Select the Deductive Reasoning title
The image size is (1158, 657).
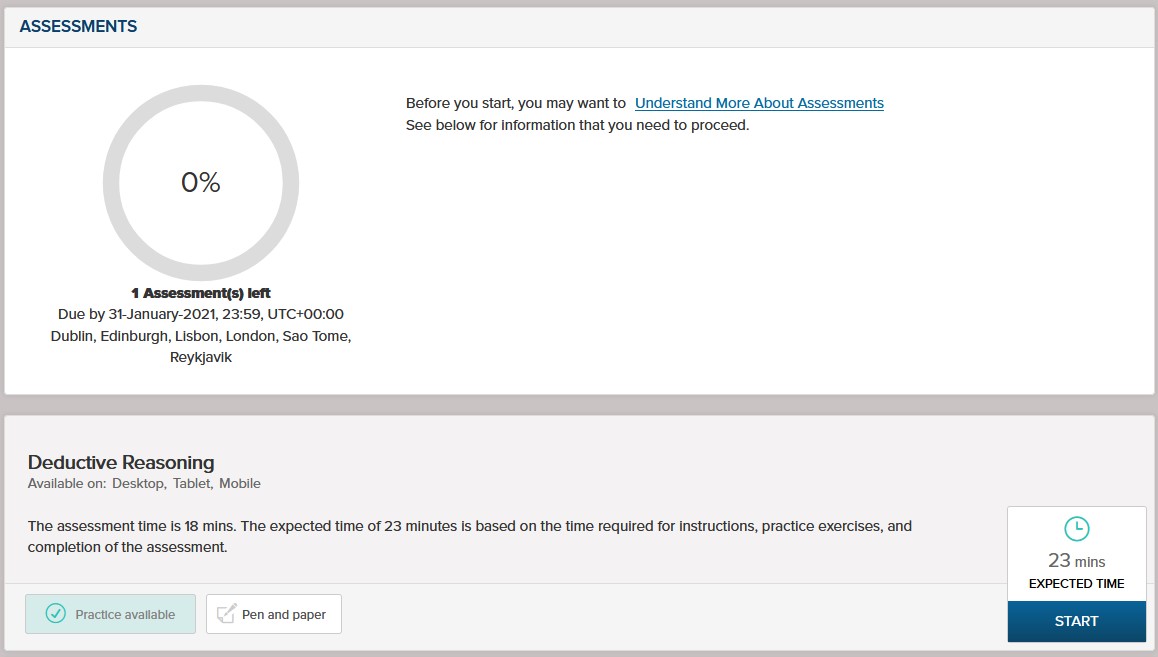point(120,462)
